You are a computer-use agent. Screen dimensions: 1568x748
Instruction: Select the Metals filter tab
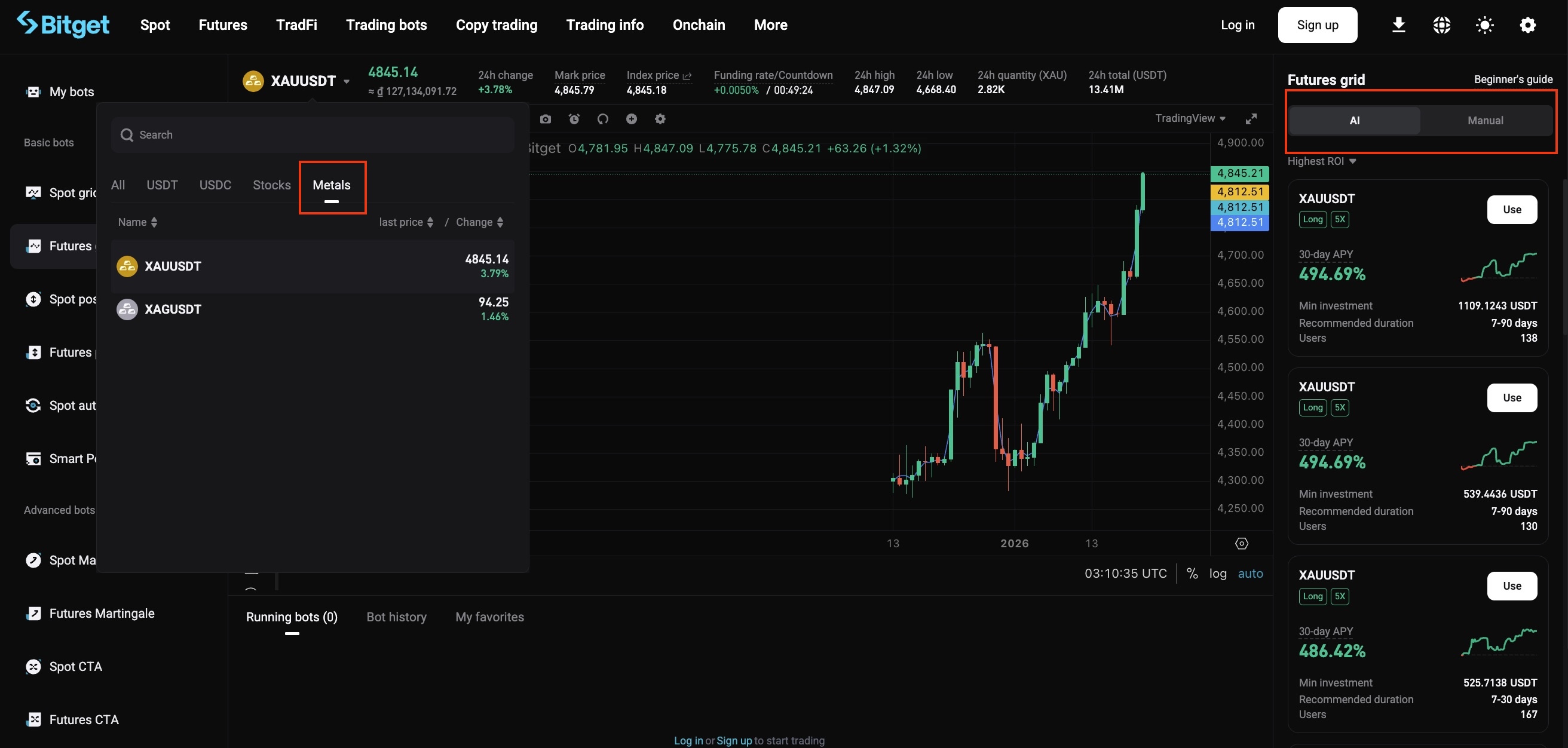(x=332, y=185)
